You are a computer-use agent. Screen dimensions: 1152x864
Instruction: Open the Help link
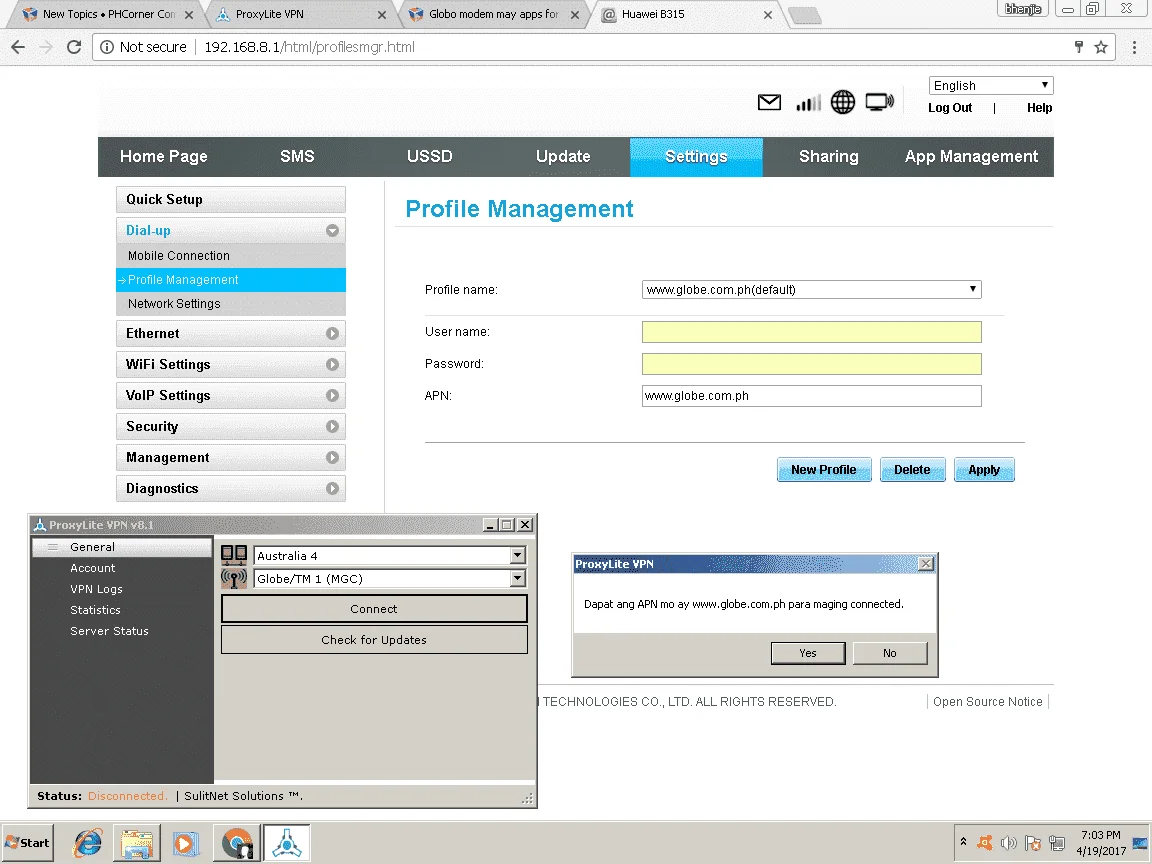[1039, 108]
